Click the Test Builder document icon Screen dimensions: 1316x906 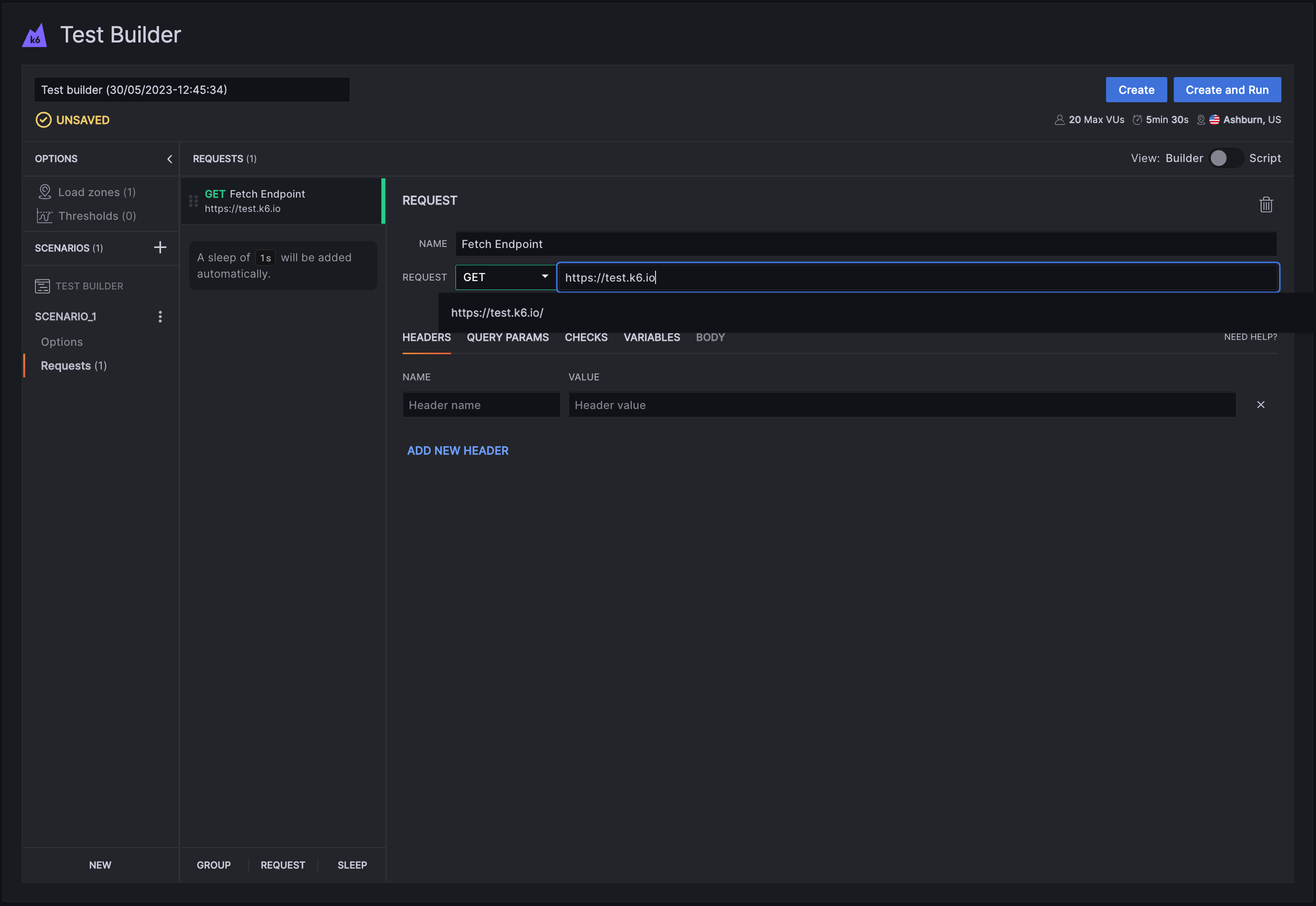click(x=42, y=286)
